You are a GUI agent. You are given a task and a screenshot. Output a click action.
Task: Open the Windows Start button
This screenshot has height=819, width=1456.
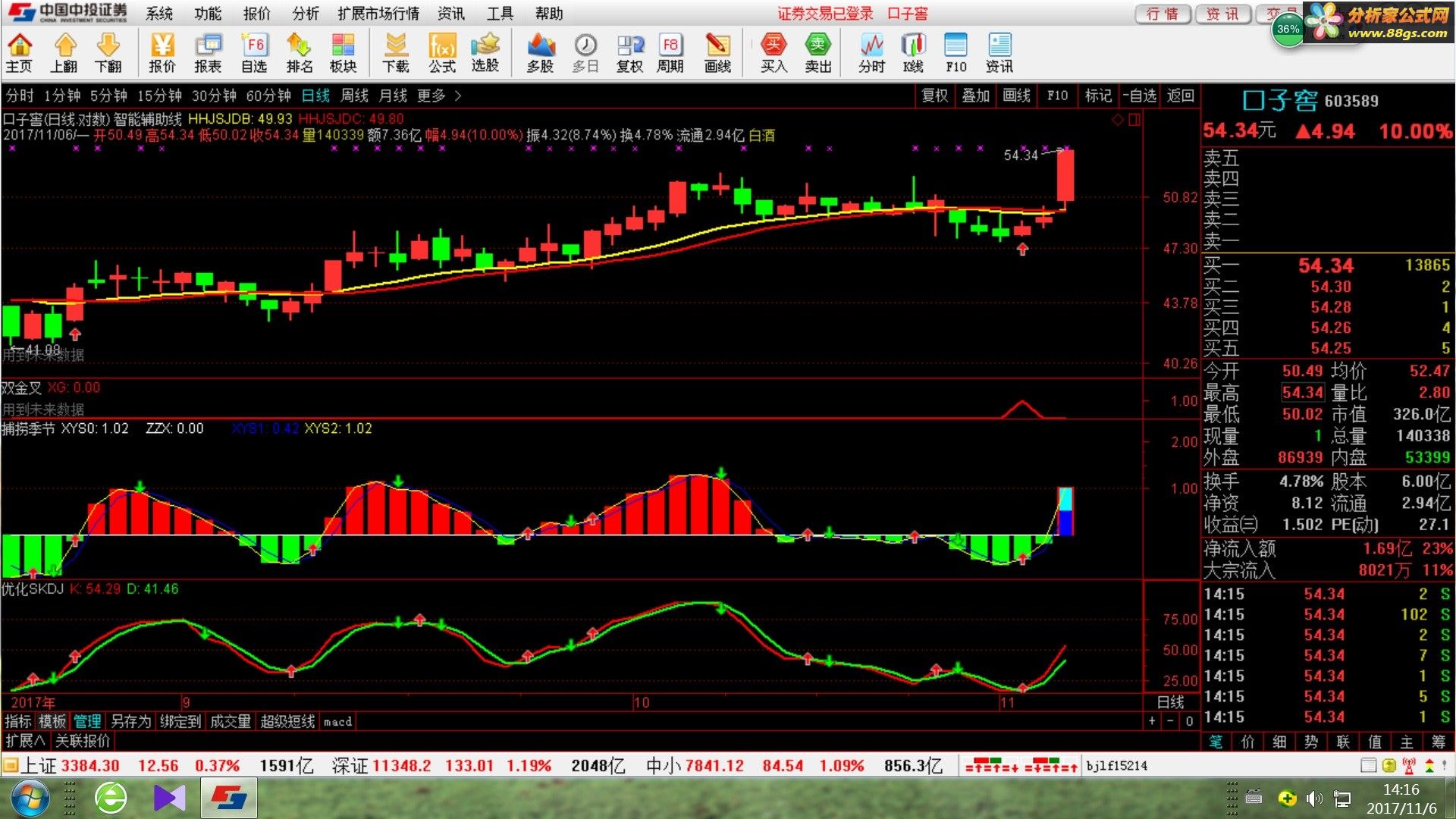[x=29, y=798]
